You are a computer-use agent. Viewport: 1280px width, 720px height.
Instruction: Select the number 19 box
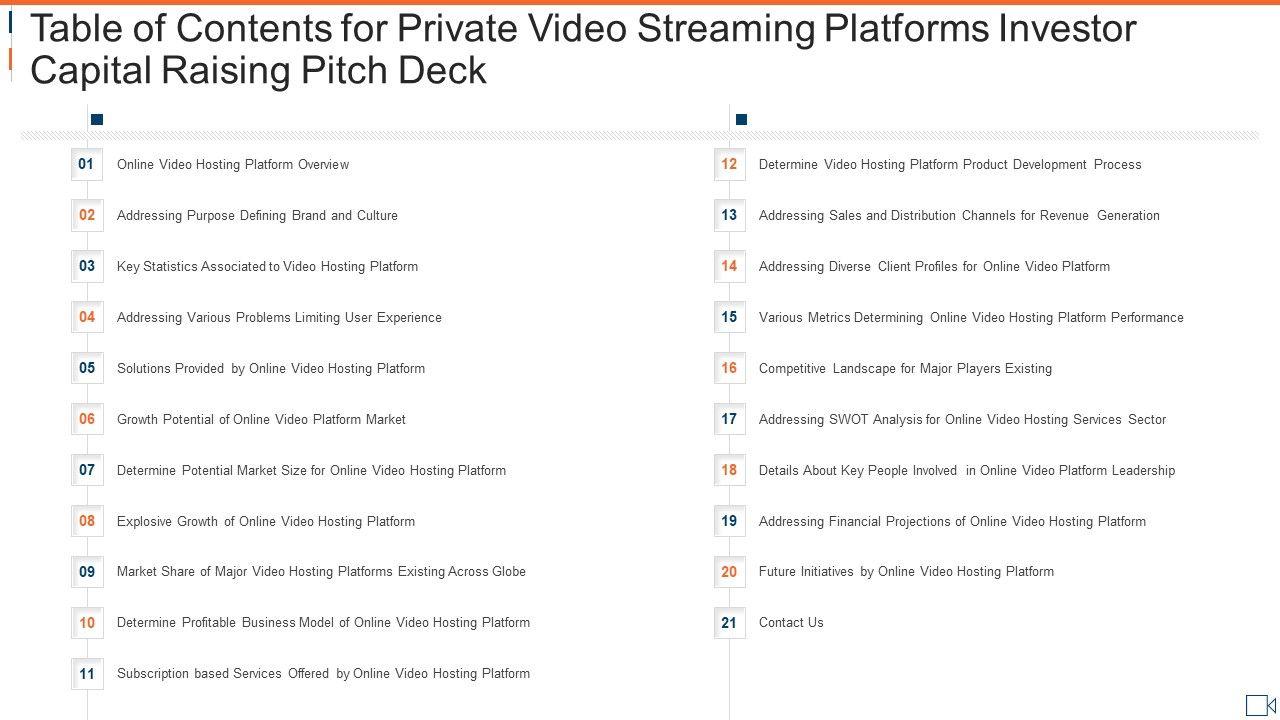pyautogui.click(x=729, y=521)
